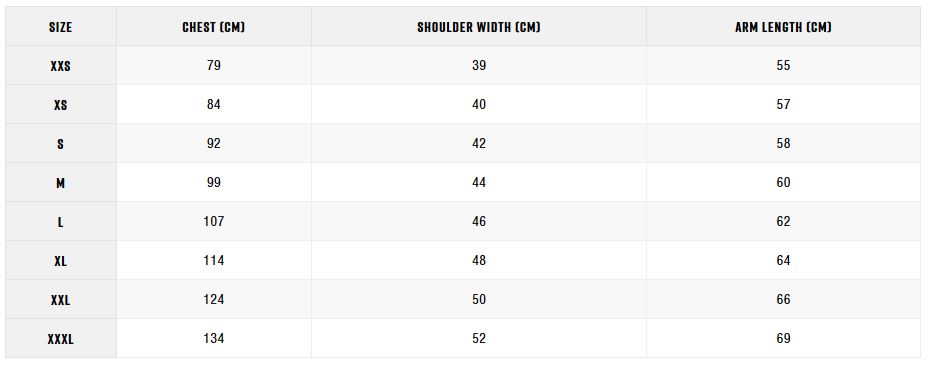Click the L size row label
The image size is (928, 365).
pyautogui.click(x=60, y=222)
